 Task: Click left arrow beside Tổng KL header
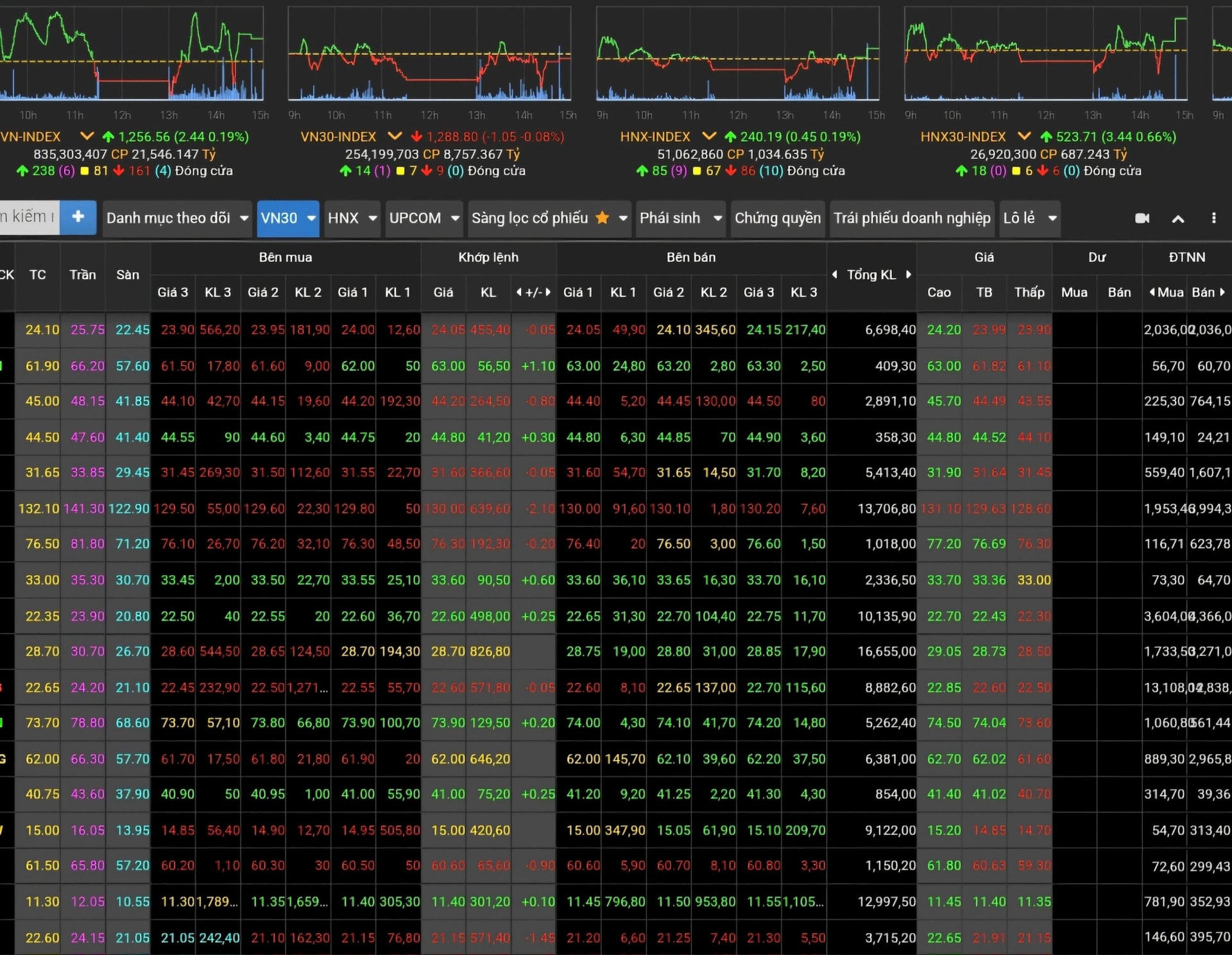pos(835,274)
